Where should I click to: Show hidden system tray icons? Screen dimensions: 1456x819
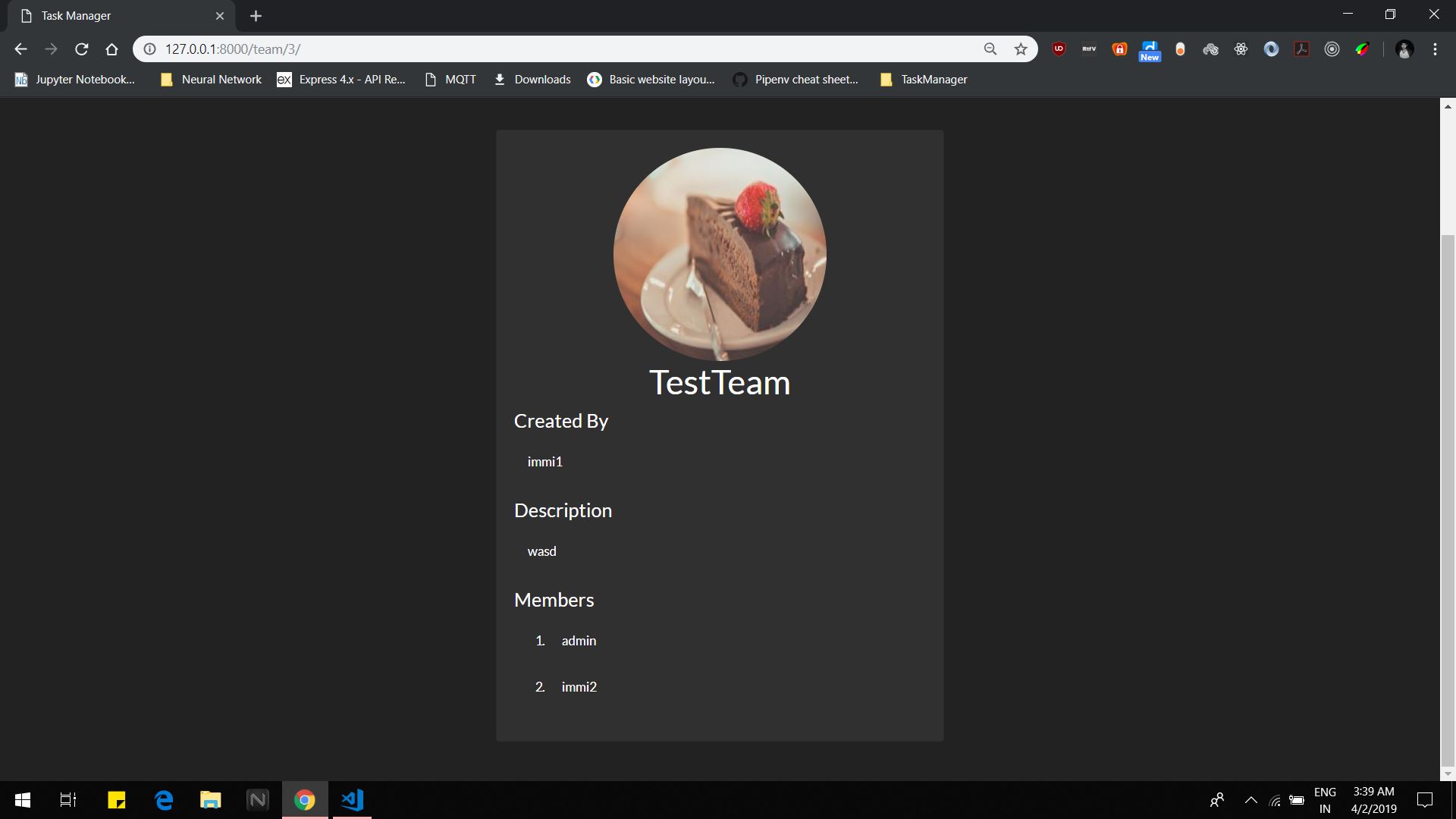(x=1251, y=800)
